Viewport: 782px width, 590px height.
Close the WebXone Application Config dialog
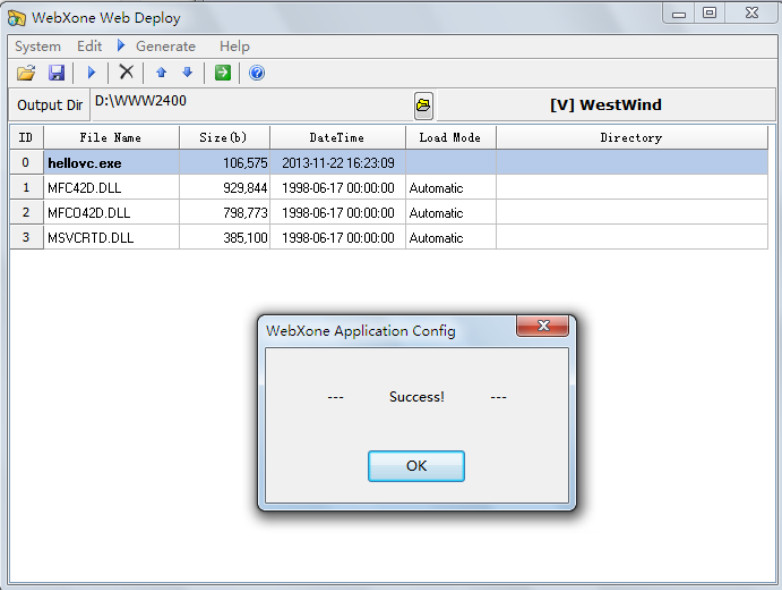543,326
